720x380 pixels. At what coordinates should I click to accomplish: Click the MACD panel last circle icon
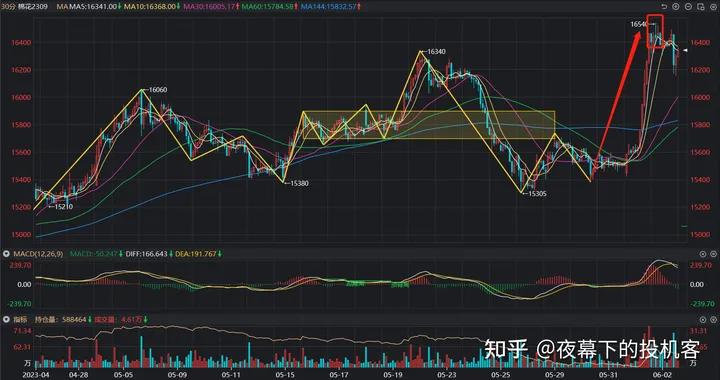[713, 254]
